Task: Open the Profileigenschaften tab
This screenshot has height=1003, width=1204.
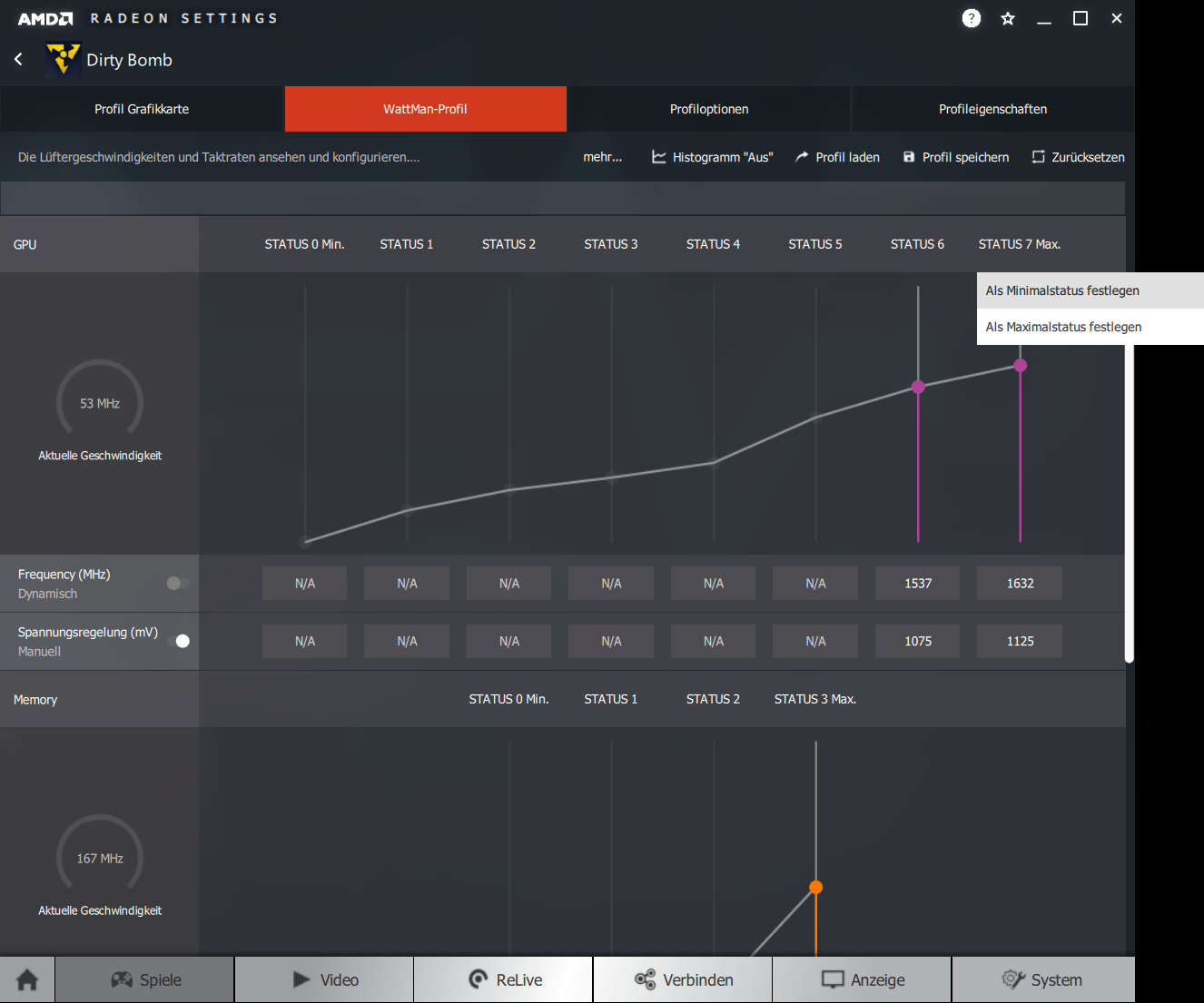Action: (992, 109)
